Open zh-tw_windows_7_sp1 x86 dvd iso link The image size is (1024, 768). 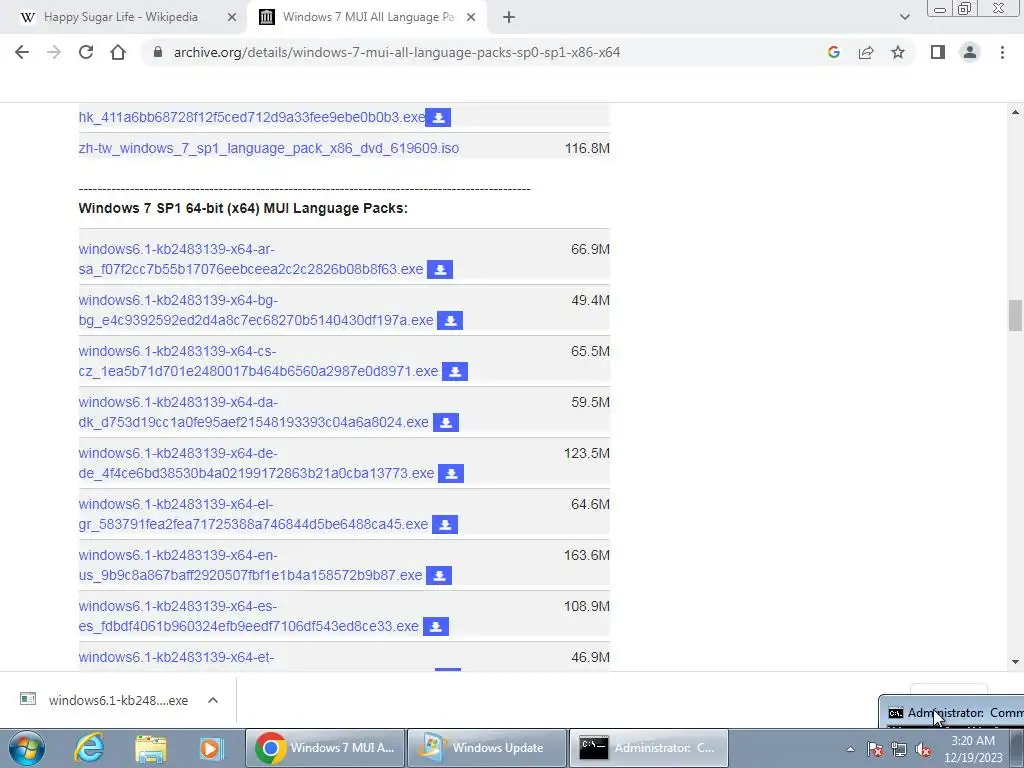pyautogui.click(x=268, y=148)
